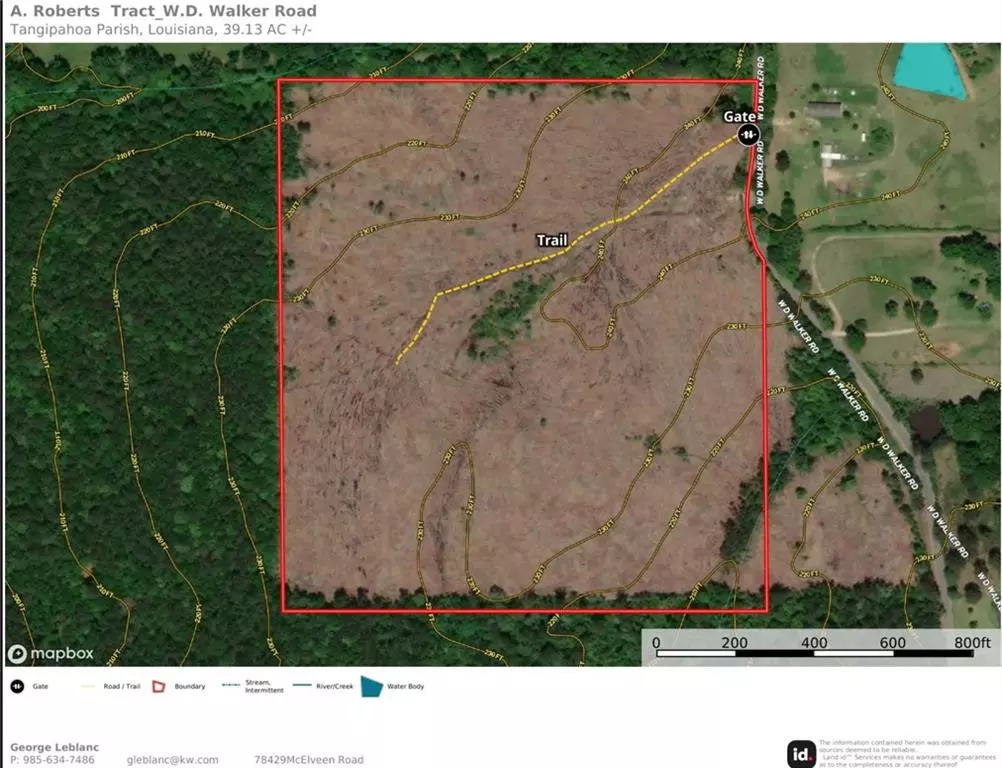Click the 78429 McElveen Road address
Viewport: 1002px width, 768px height.
308,760
